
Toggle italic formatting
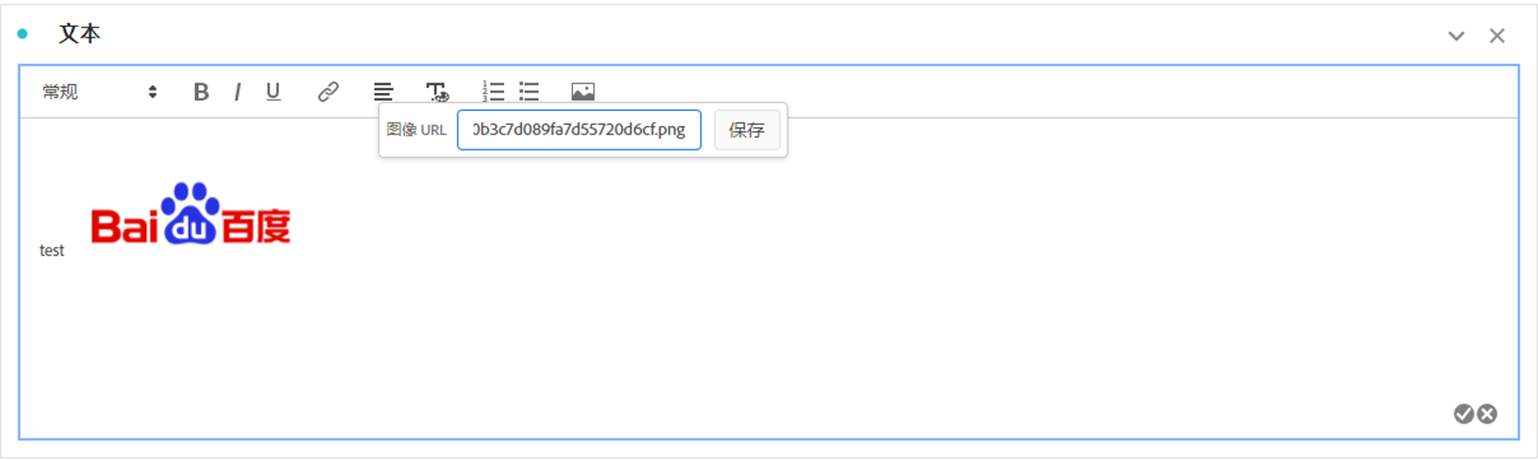click(x=237, y=92)
